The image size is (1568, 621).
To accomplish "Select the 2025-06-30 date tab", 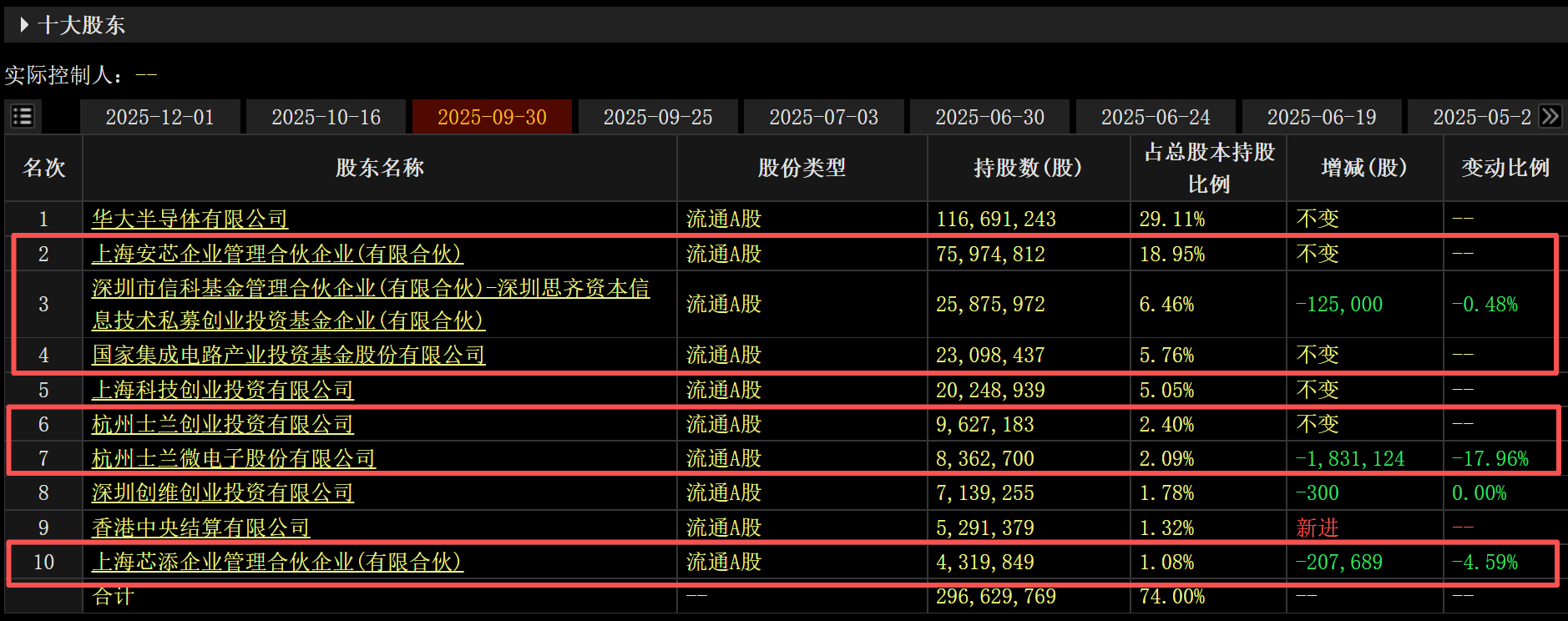I will [989, 117].
